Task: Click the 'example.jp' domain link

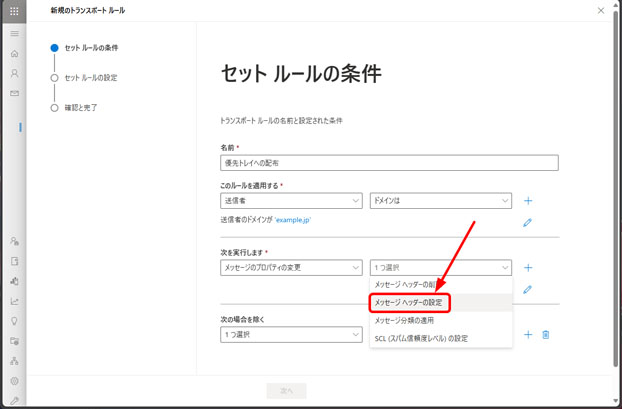Action: (293, 220)
